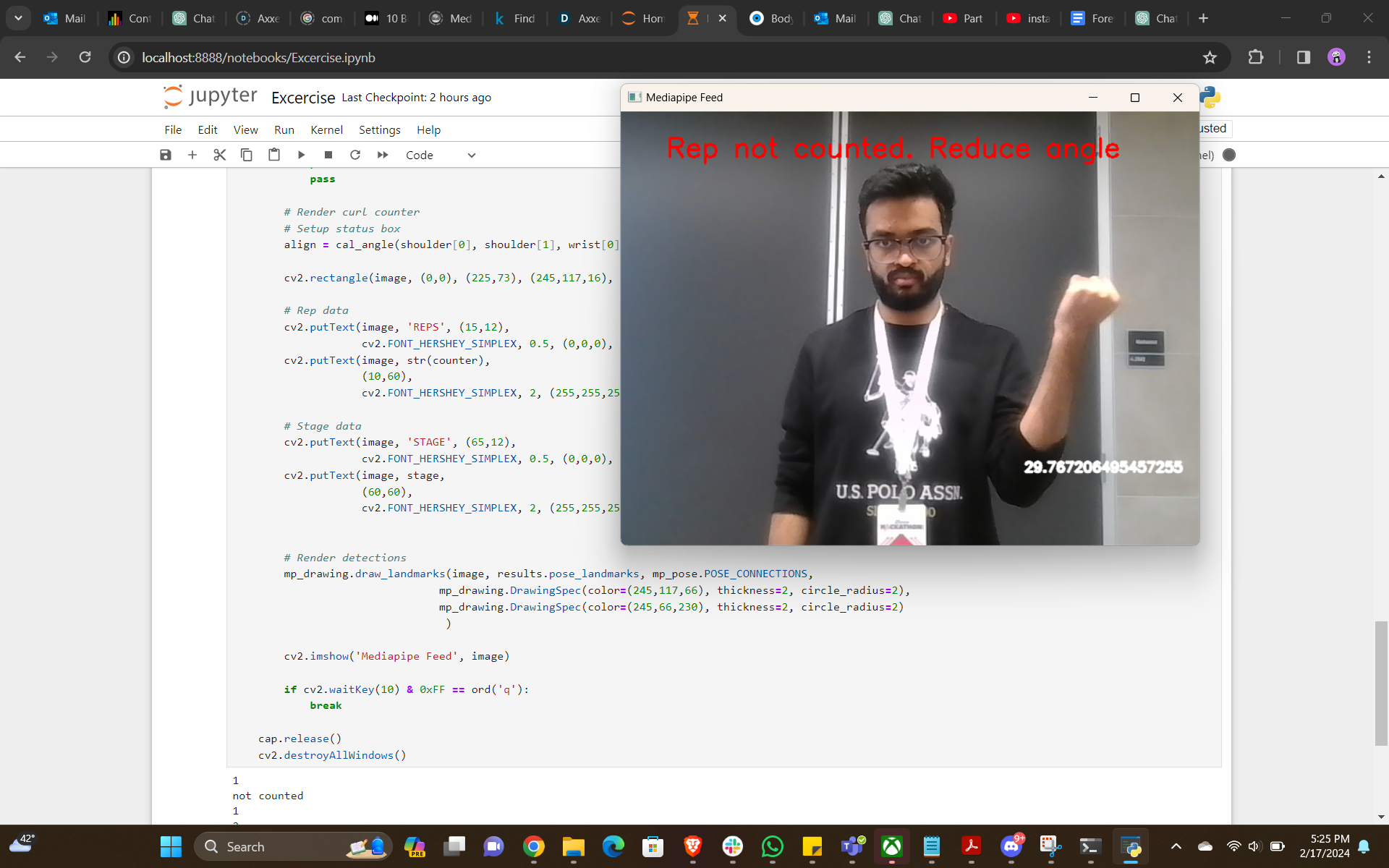Open WhatsApp from the taskbar
The width and height of the screenshot is (1389, 868).
tap(773, 846)
